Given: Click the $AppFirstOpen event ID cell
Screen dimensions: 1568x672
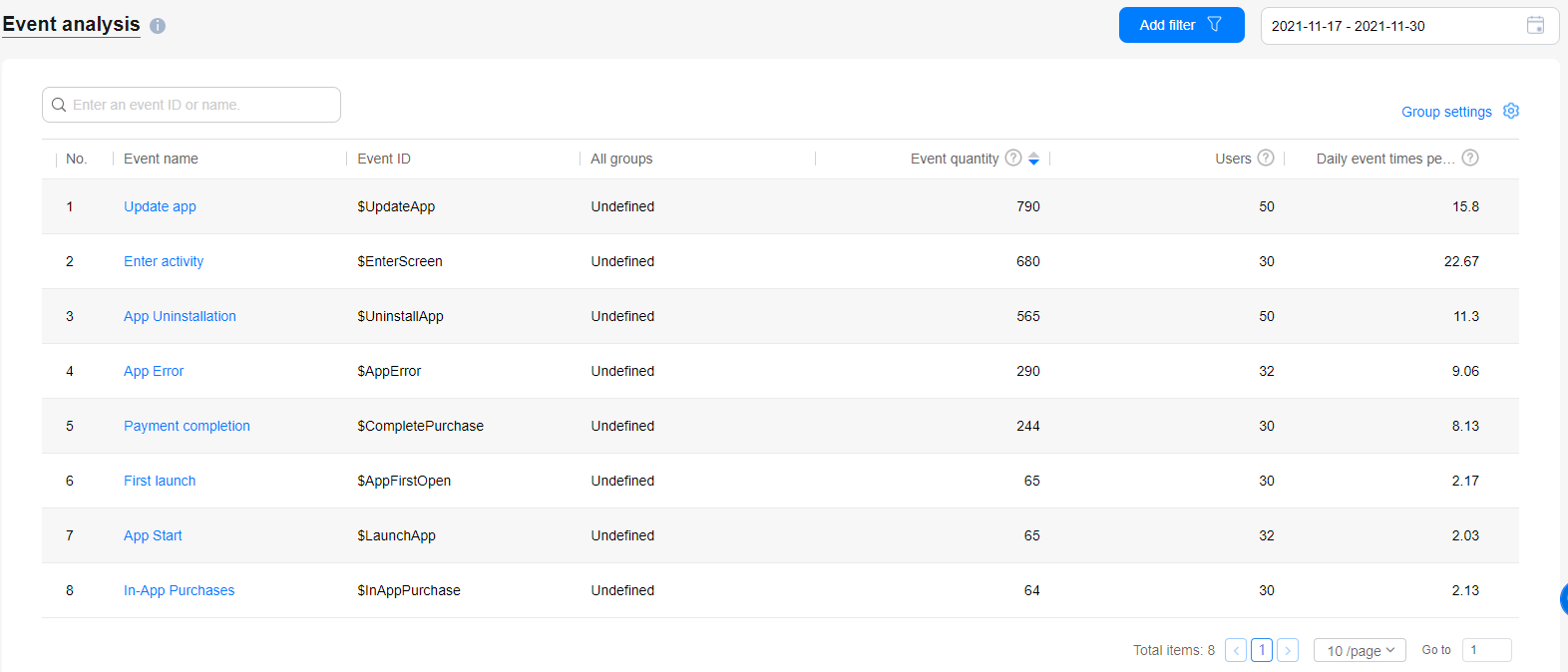Looking at the screenshot, I should click(404, 481).
